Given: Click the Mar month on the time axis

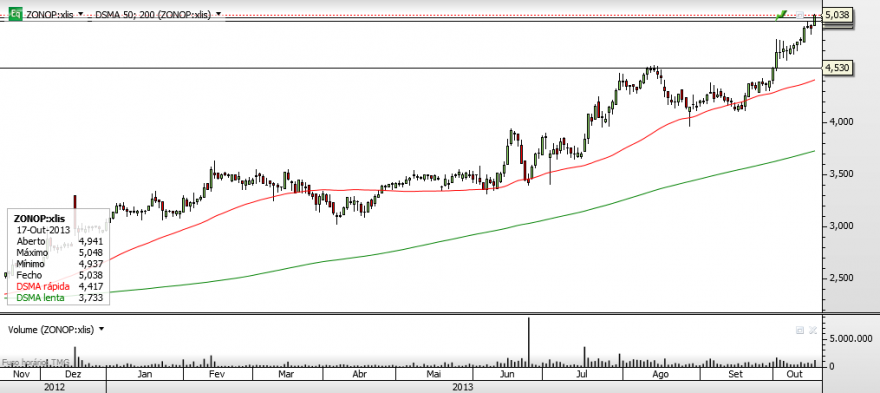Looking at the screenshot, I should (287, 374).
